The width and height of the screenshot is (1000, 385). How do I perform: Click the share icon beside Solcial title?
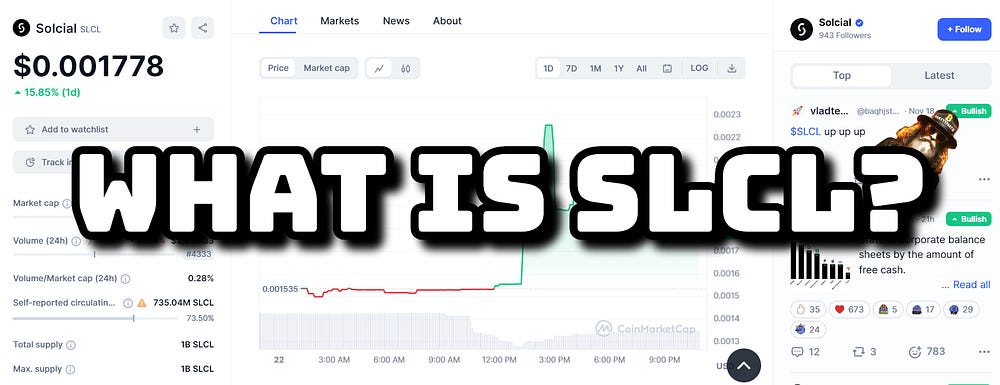(x=203, y=28)
